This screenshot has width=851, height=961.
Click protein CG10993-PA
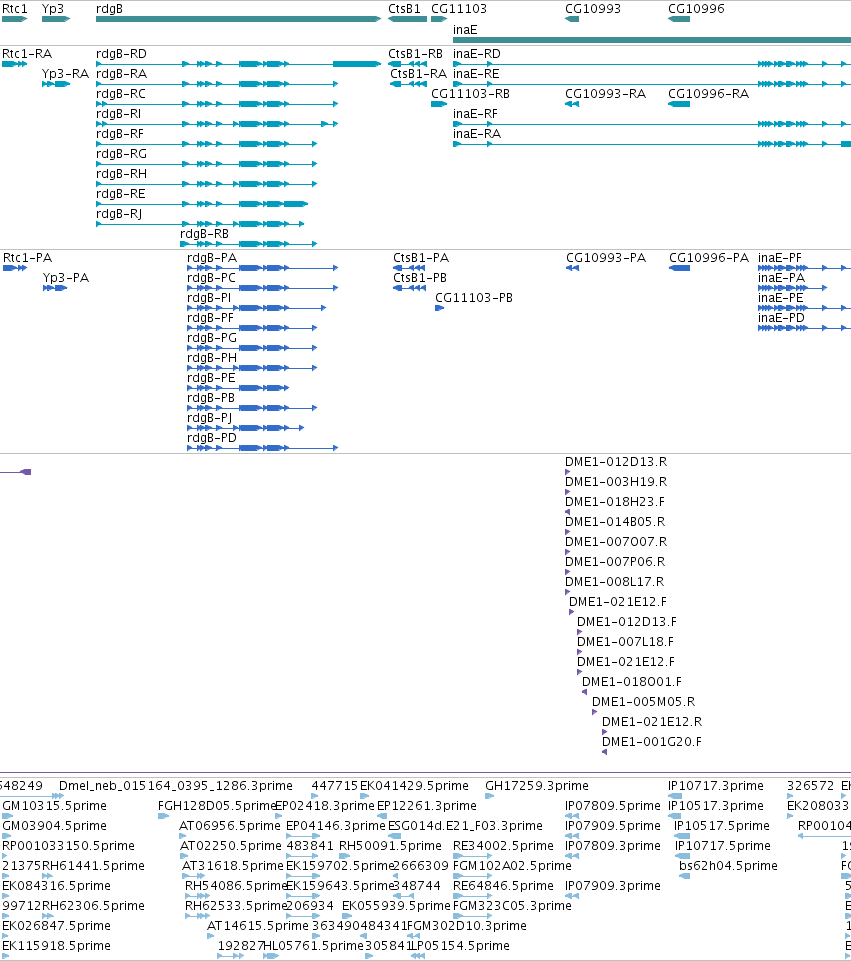coord(572,268)
